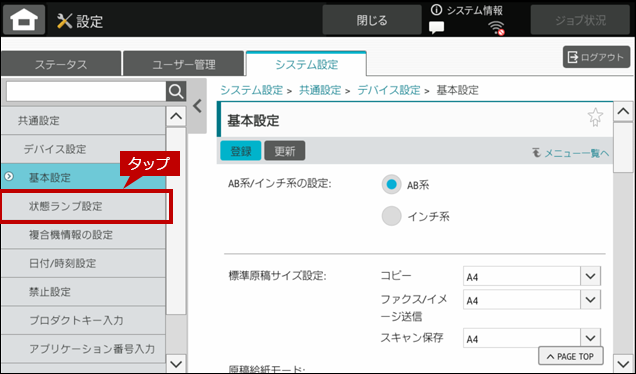Jump back using PAGE TOP button

pyautogui.click(x=570, y=356)
